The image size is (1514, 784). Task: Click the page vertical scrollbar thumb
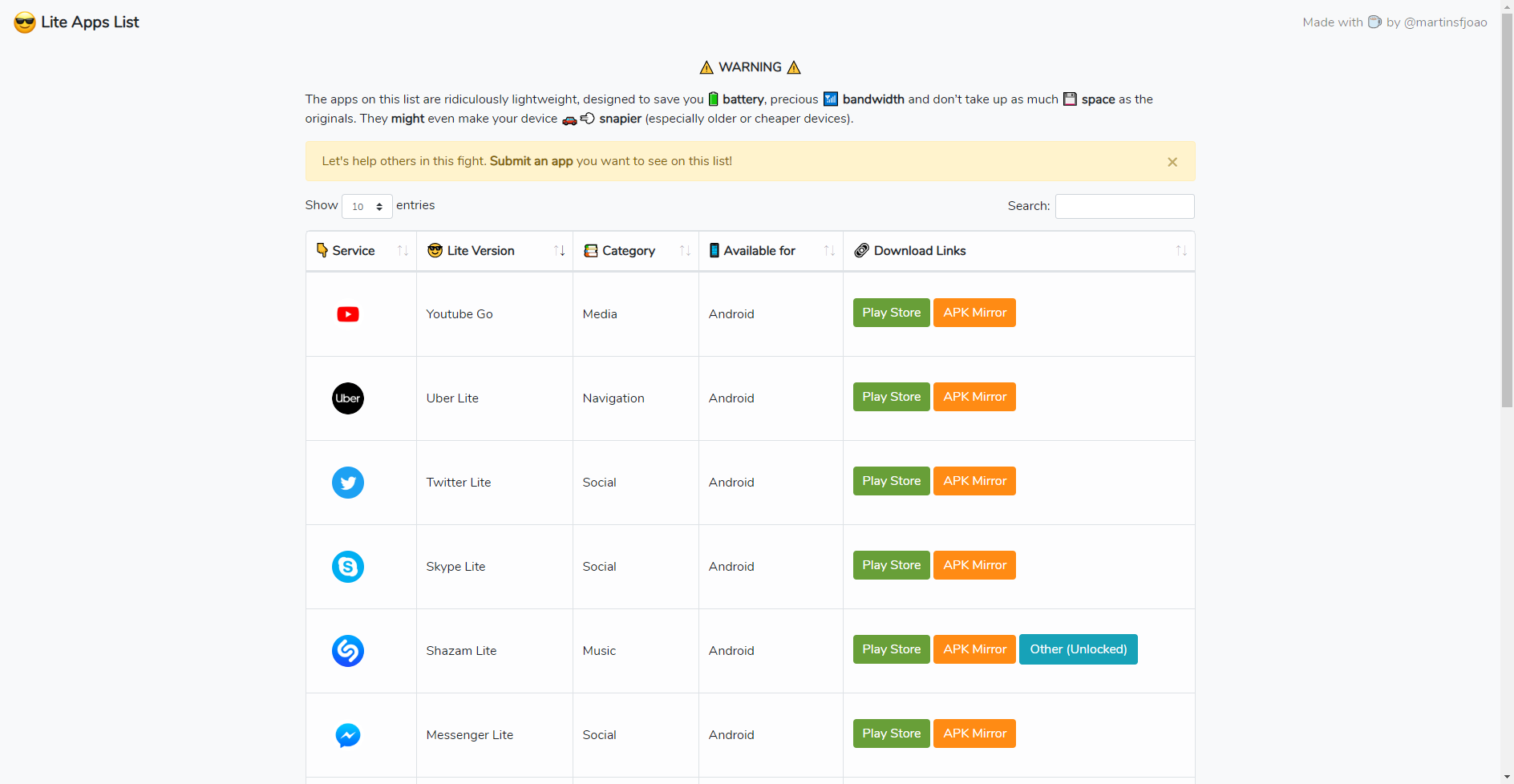pyautogui.click(x=1507, y=210)
